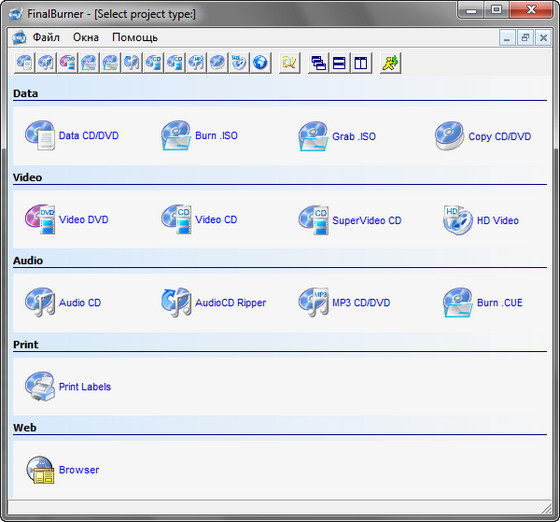
Task: Open SuperVideo CD project
Action: [x=350, y=220]
